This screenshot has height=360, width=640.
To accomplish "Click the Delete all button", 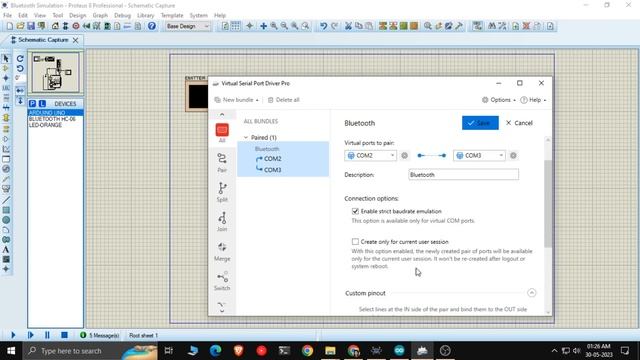I will (284, 100).
